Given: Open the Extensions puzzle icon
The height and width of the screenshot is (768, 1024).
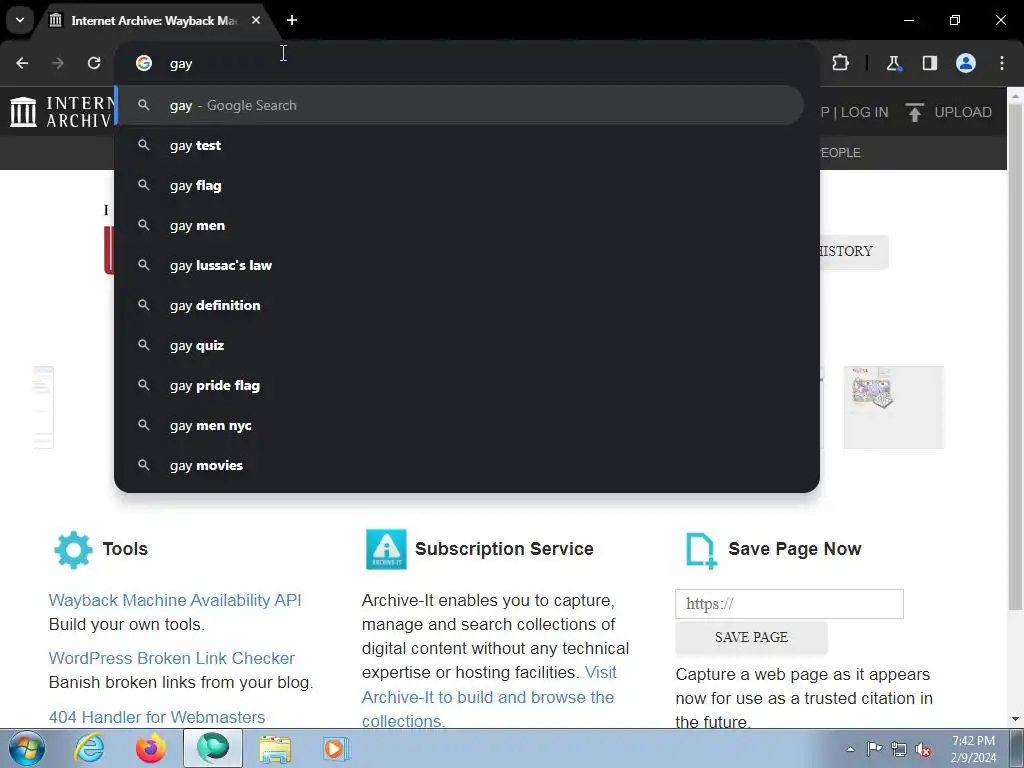Looking at the screenshot, I should point(840,63).
